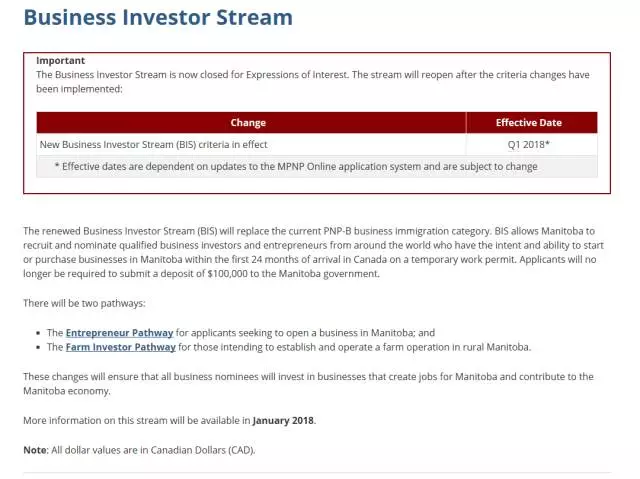Click the bullet before Entrepreneur Pathway
This screenshot has height=479, width=640.
37,332
